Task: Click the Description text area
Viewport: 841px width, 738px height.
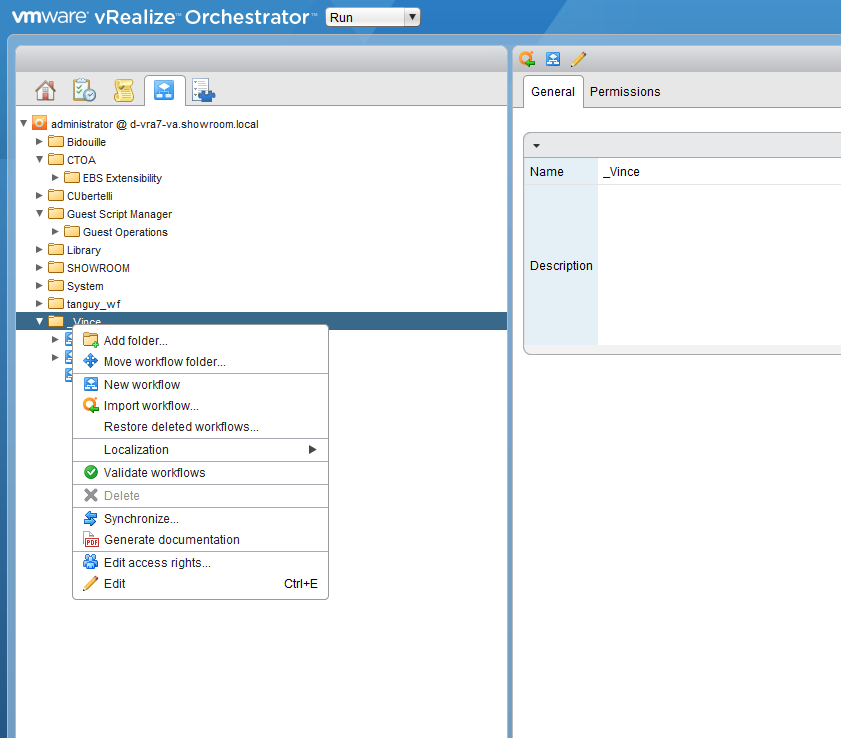Action: (x=719, y=265)
